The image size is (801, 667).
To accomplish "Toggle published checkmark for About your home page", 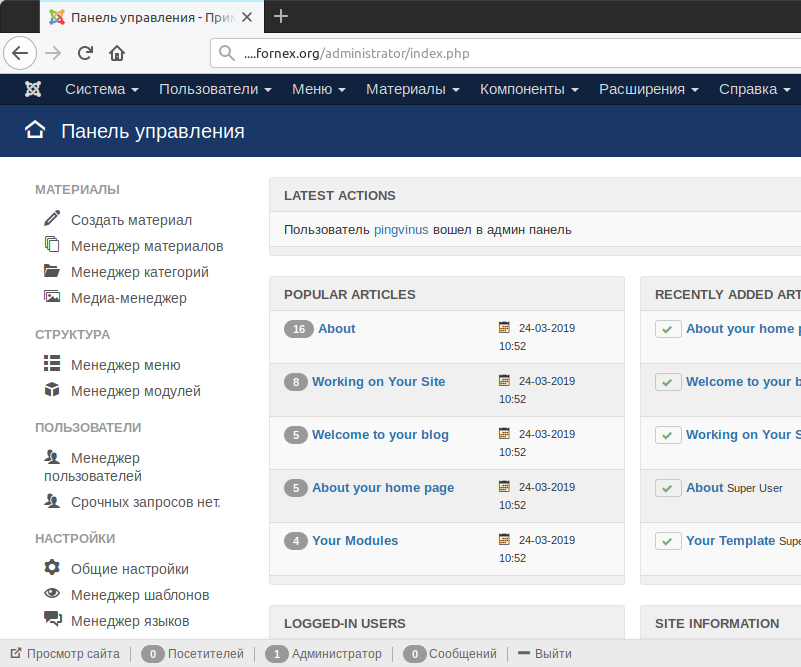I will 668,329.
